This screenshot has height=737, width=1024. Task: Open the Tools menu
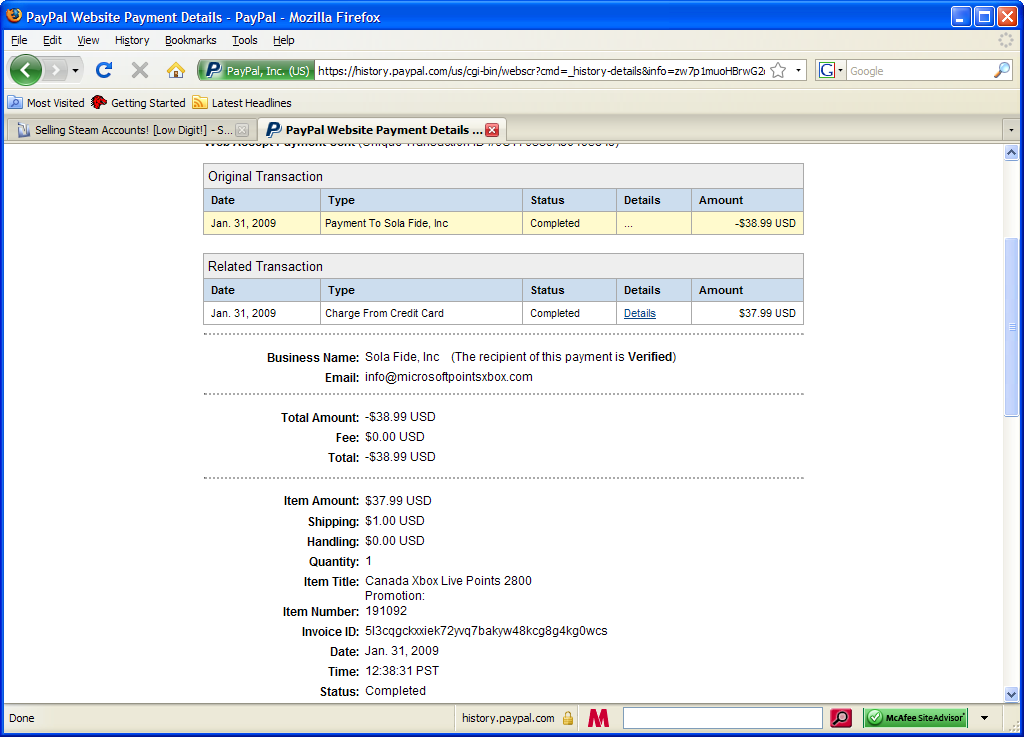[244, 40]
